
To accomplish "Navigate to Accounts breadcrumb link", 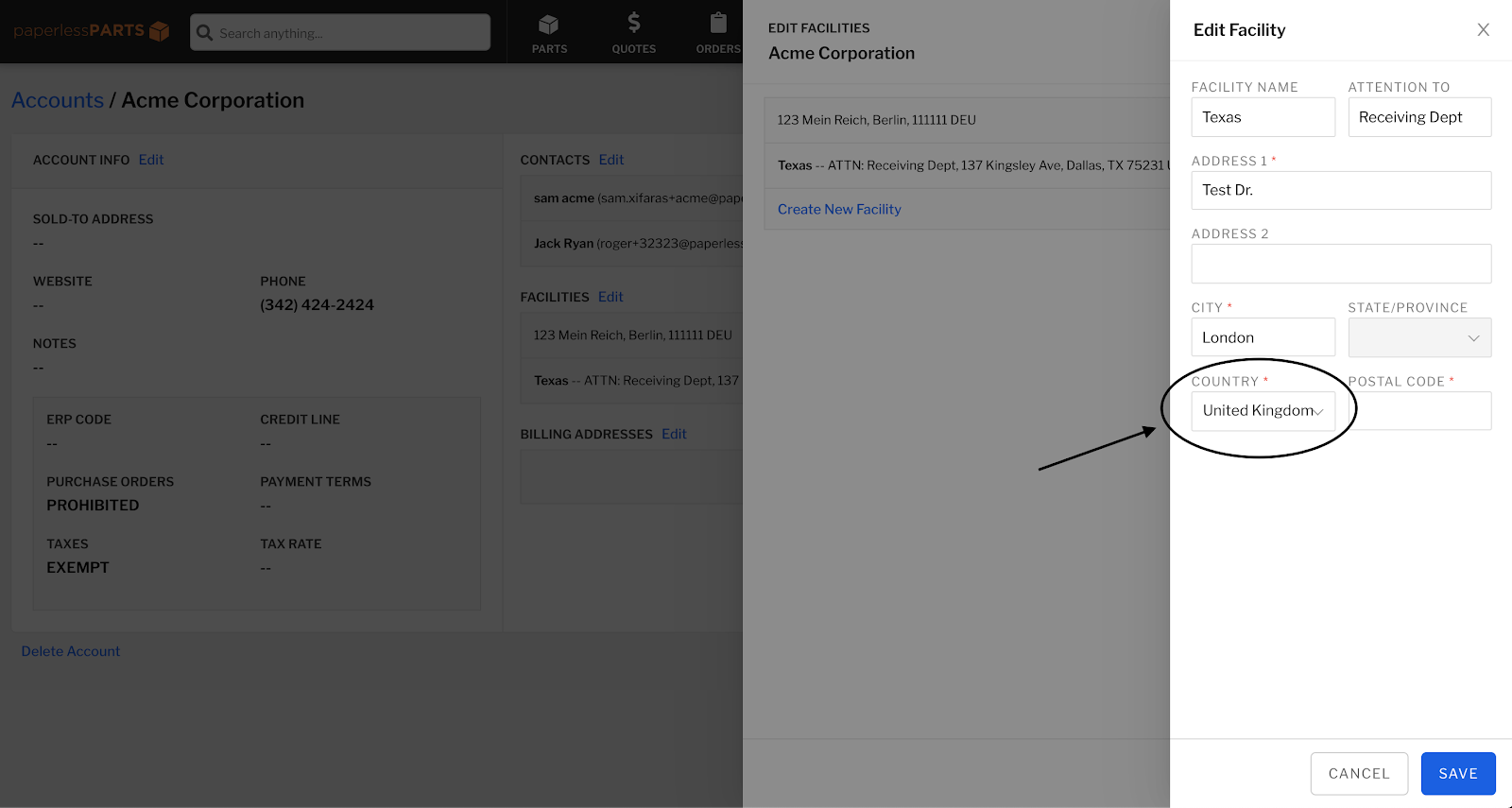I will click(58, 100).
